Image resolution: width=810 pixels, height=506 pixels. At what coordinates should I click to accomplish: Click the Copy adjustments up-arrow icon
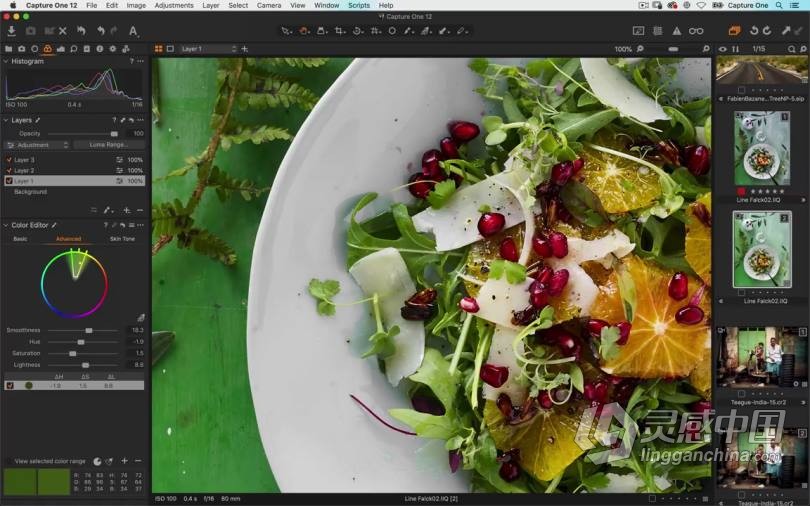pyautogui.click(x=786, y=31)
